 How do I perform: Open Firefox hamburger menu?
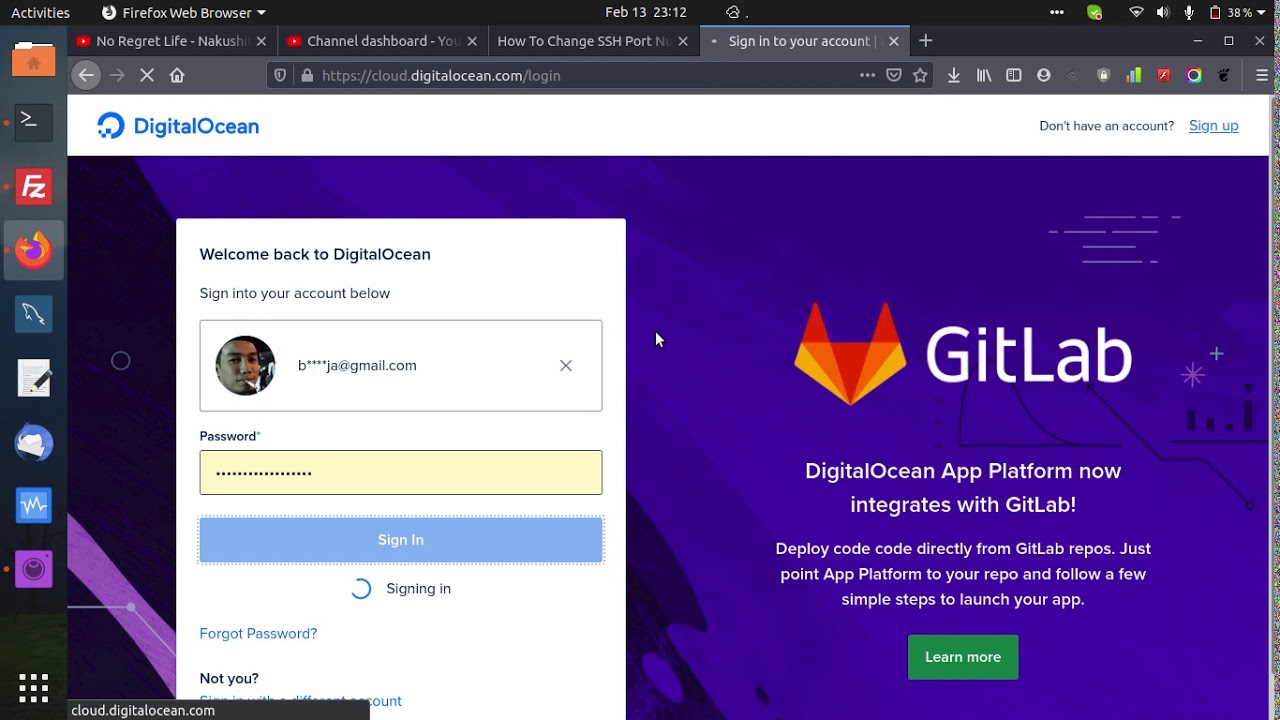1262,75
